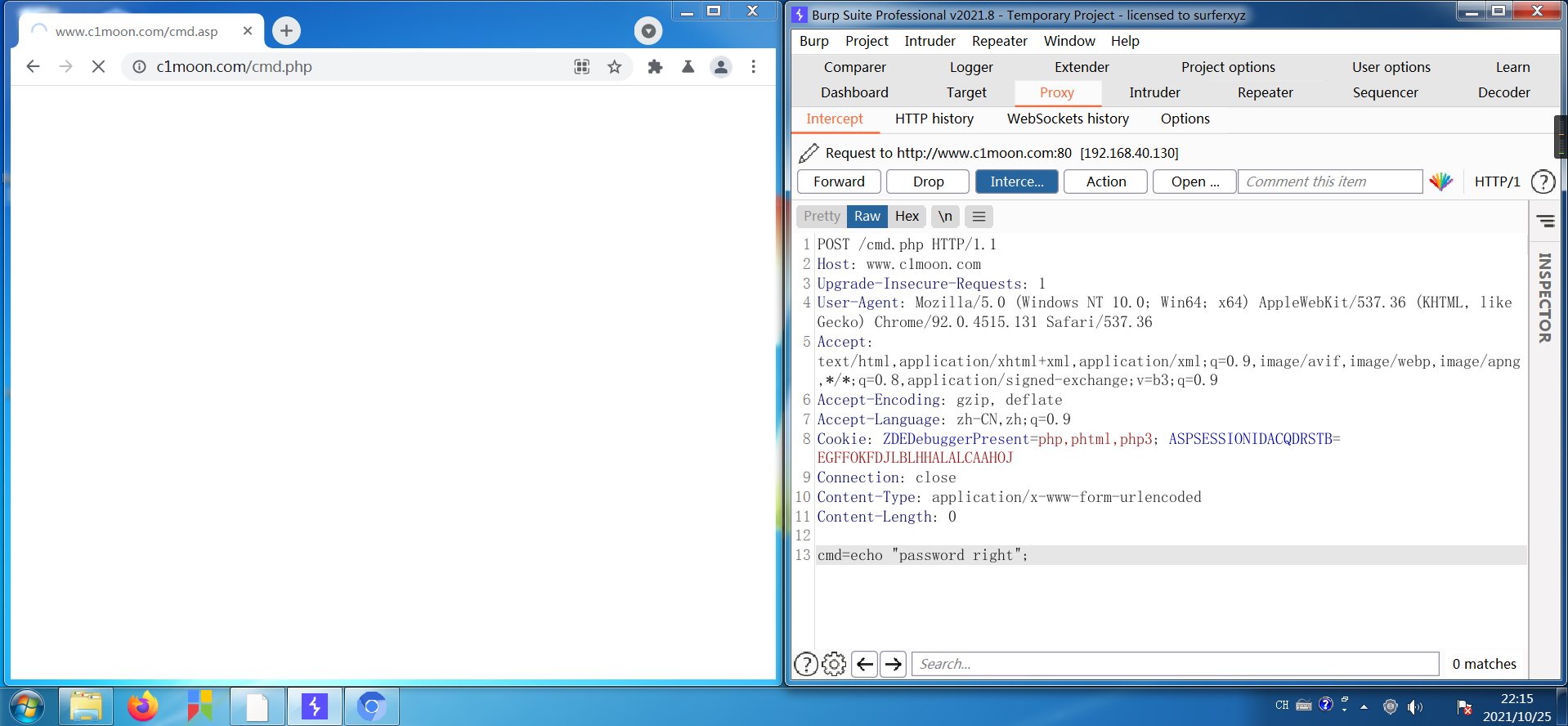Open the Project menu in Burp Suite
This screenshot has width=1568, height=726.
[x=867, y=41]
